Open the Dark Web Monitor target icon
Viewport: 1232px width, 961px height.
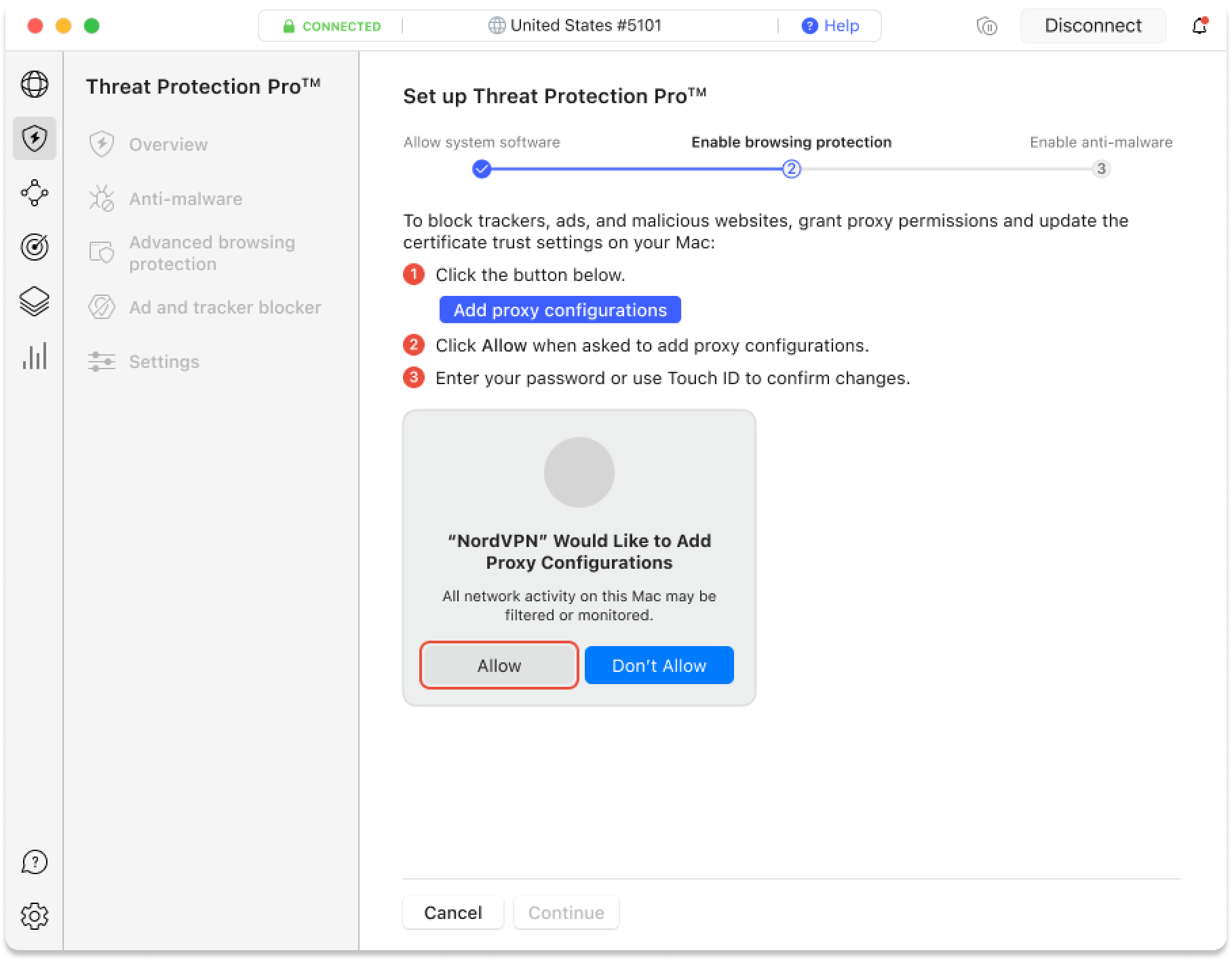pyautogui.click(x=35, y=247)
